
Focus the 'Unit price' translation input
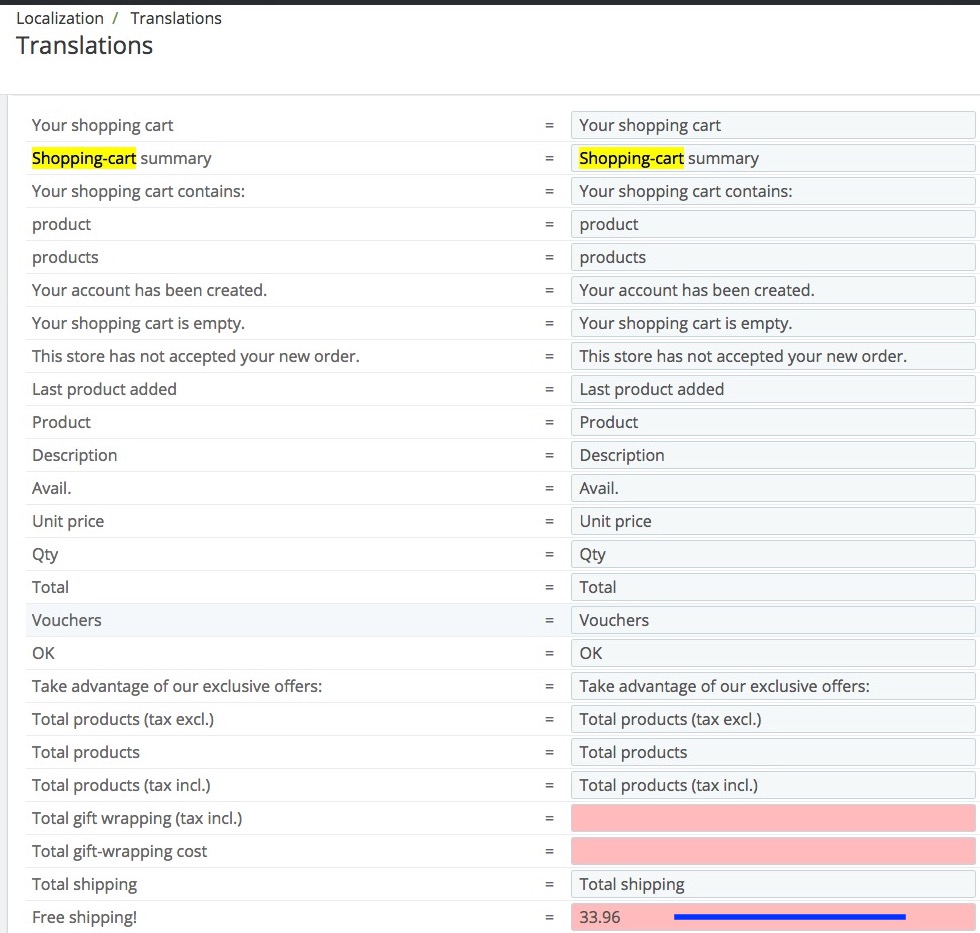(773, 521)
